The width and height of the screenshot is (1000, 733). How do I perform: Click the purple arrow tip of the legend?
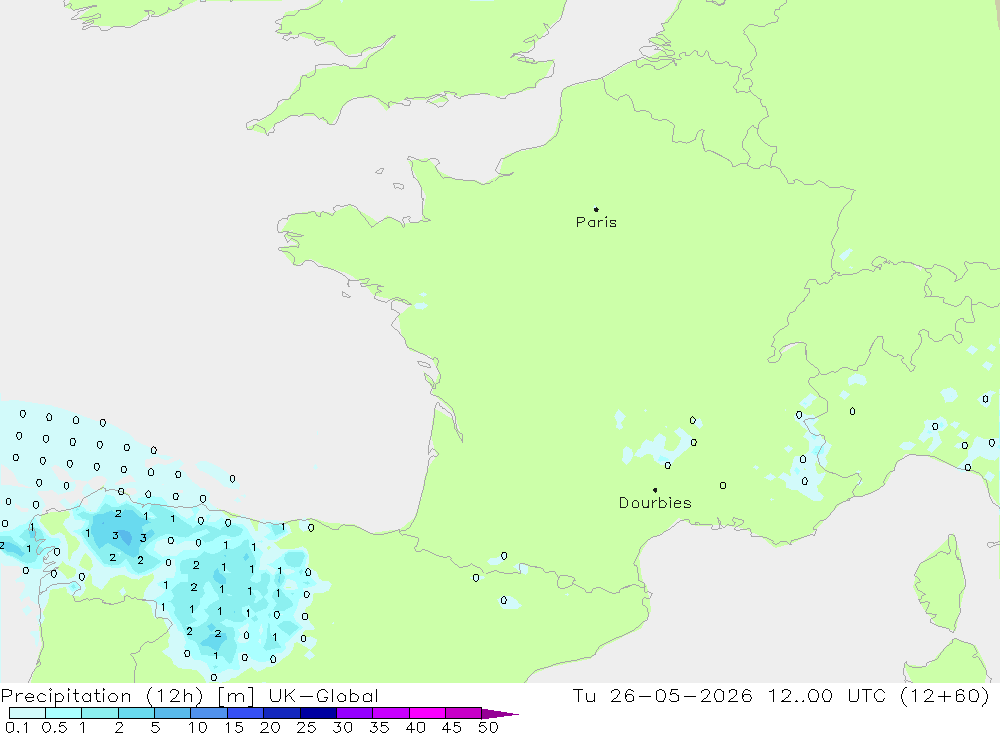click(x=501, y=714)
